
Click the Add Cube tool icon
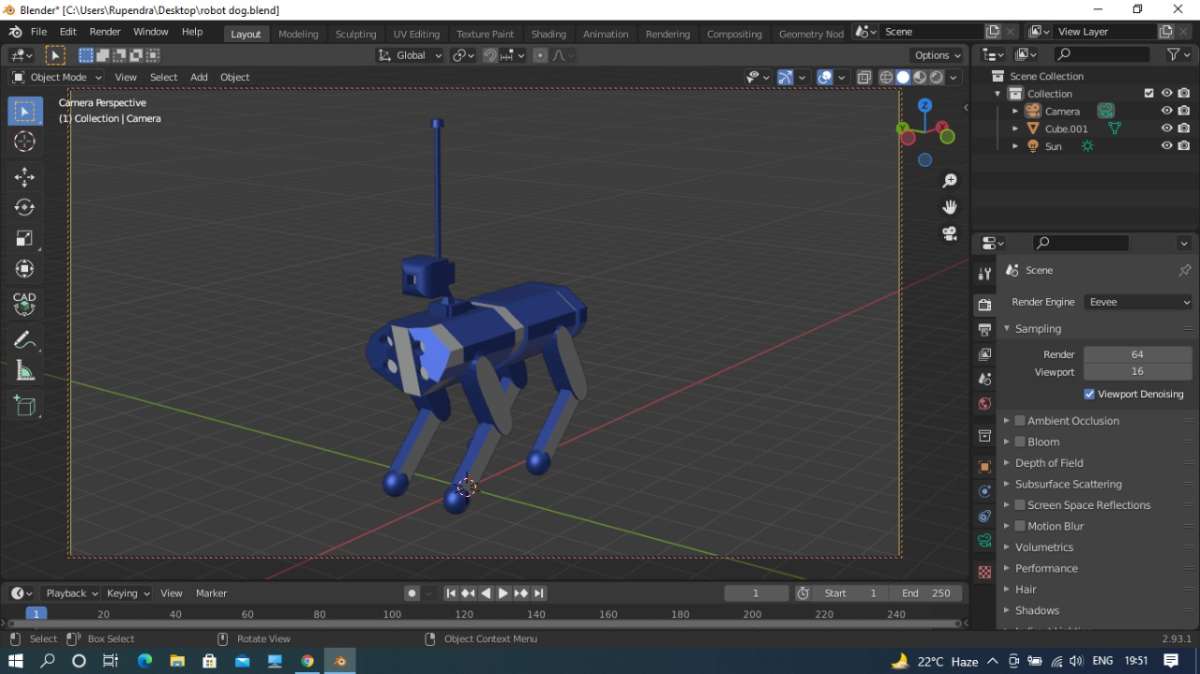(25, 405)
